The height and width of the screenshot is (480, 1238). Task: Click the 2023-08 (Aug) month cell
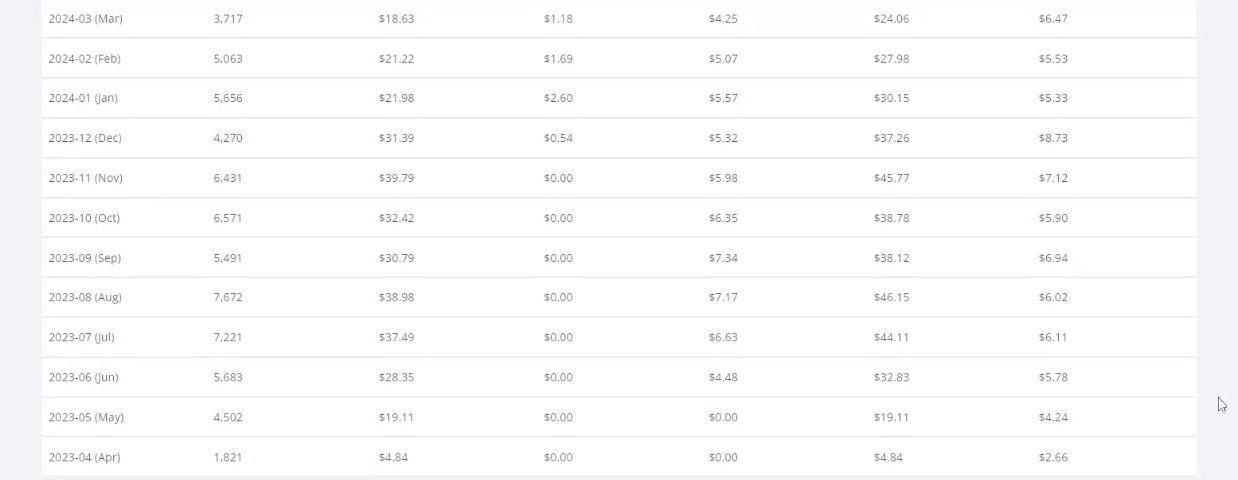coord(86,297)
